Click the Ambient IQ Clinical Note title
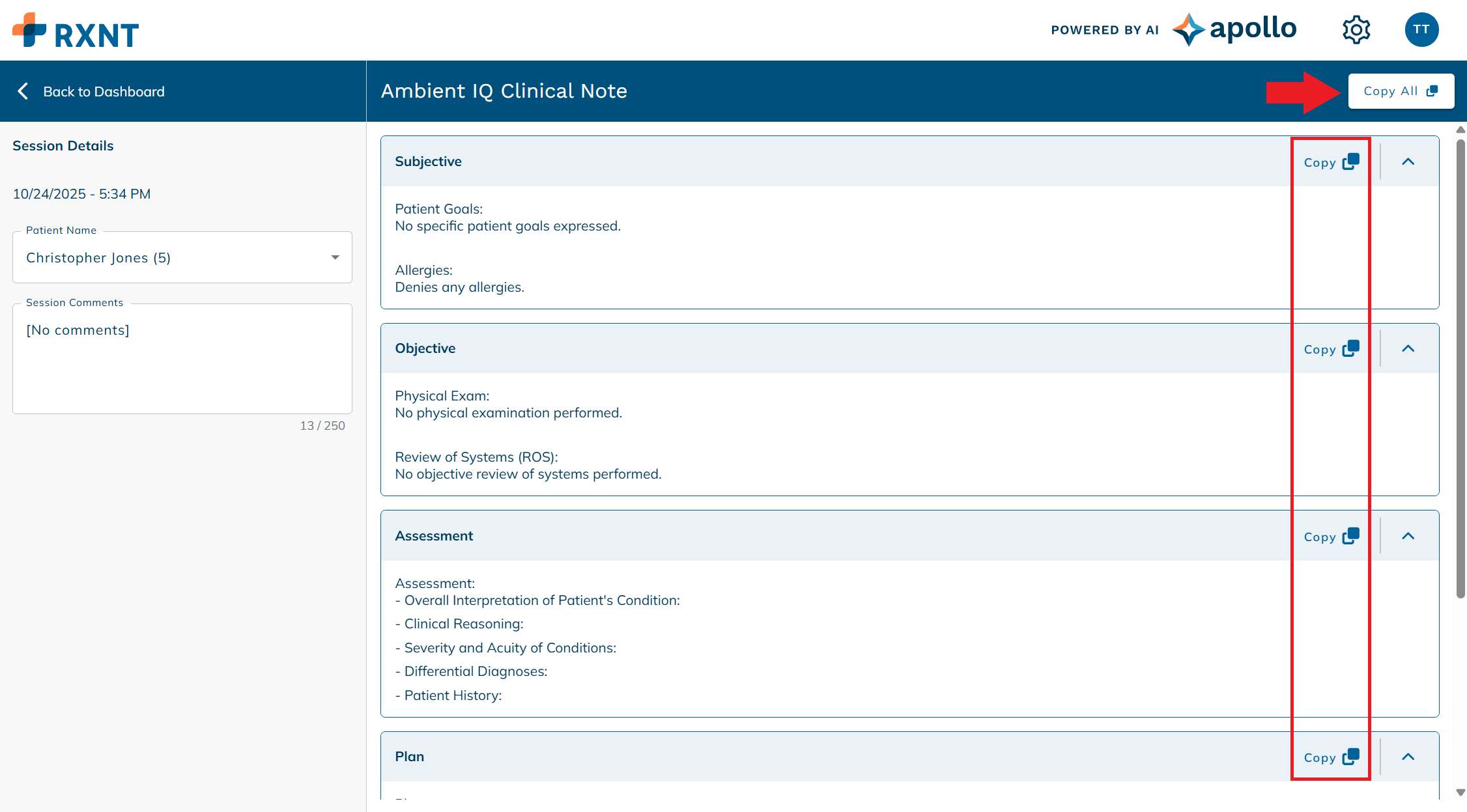Viewport: 1467px width, 812px height. (x=504, y=91)
